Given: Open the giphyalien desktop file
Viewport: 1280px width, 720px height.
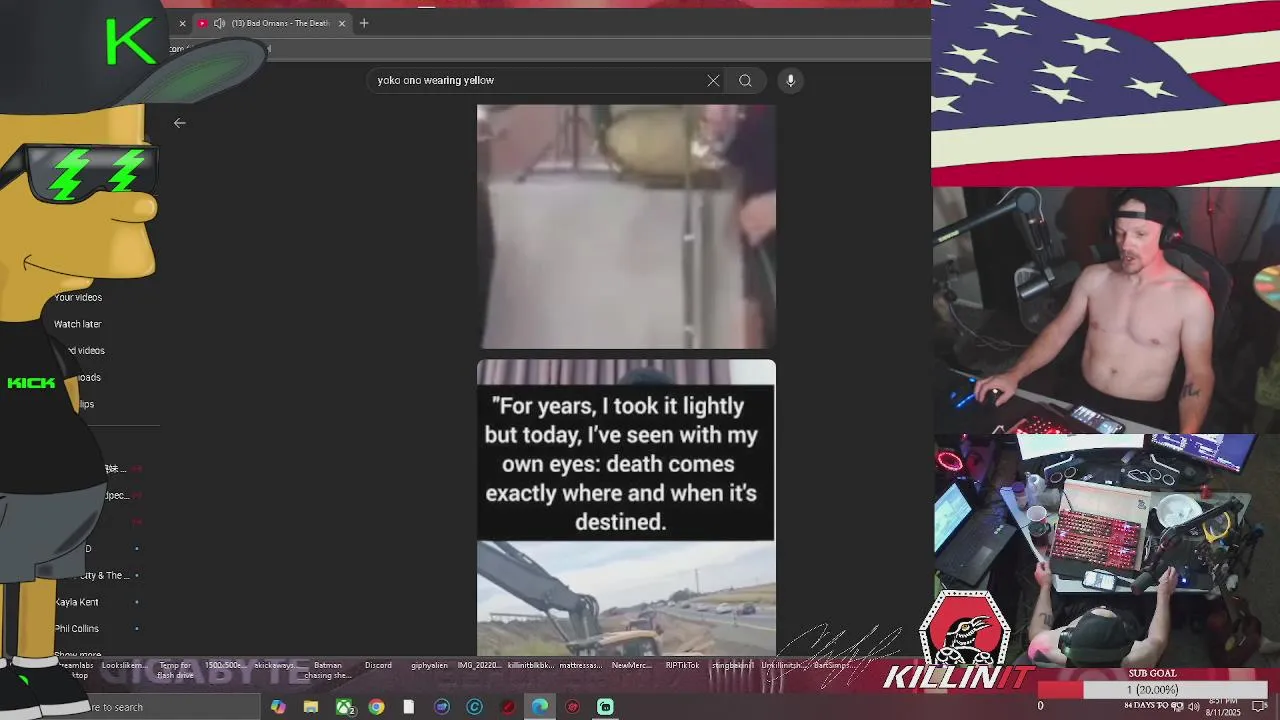Looking at the screenshot, I should coord(429,666).
